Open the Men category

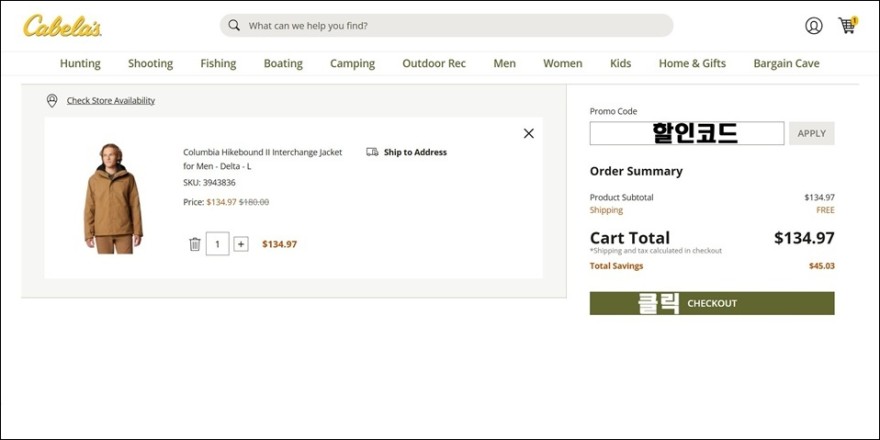[x=505, y=63]
